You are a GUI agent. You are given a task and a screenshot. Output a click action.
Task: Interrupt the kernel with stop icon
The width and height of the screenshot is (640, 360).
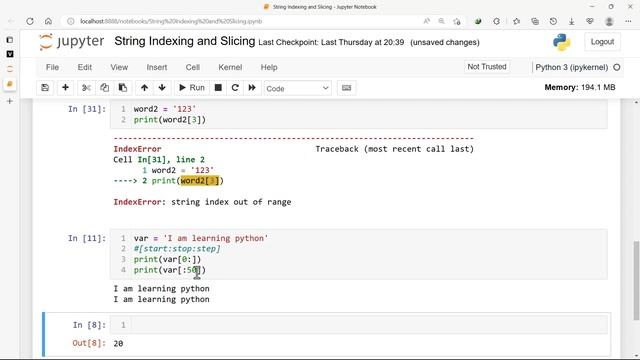(218, 88)
